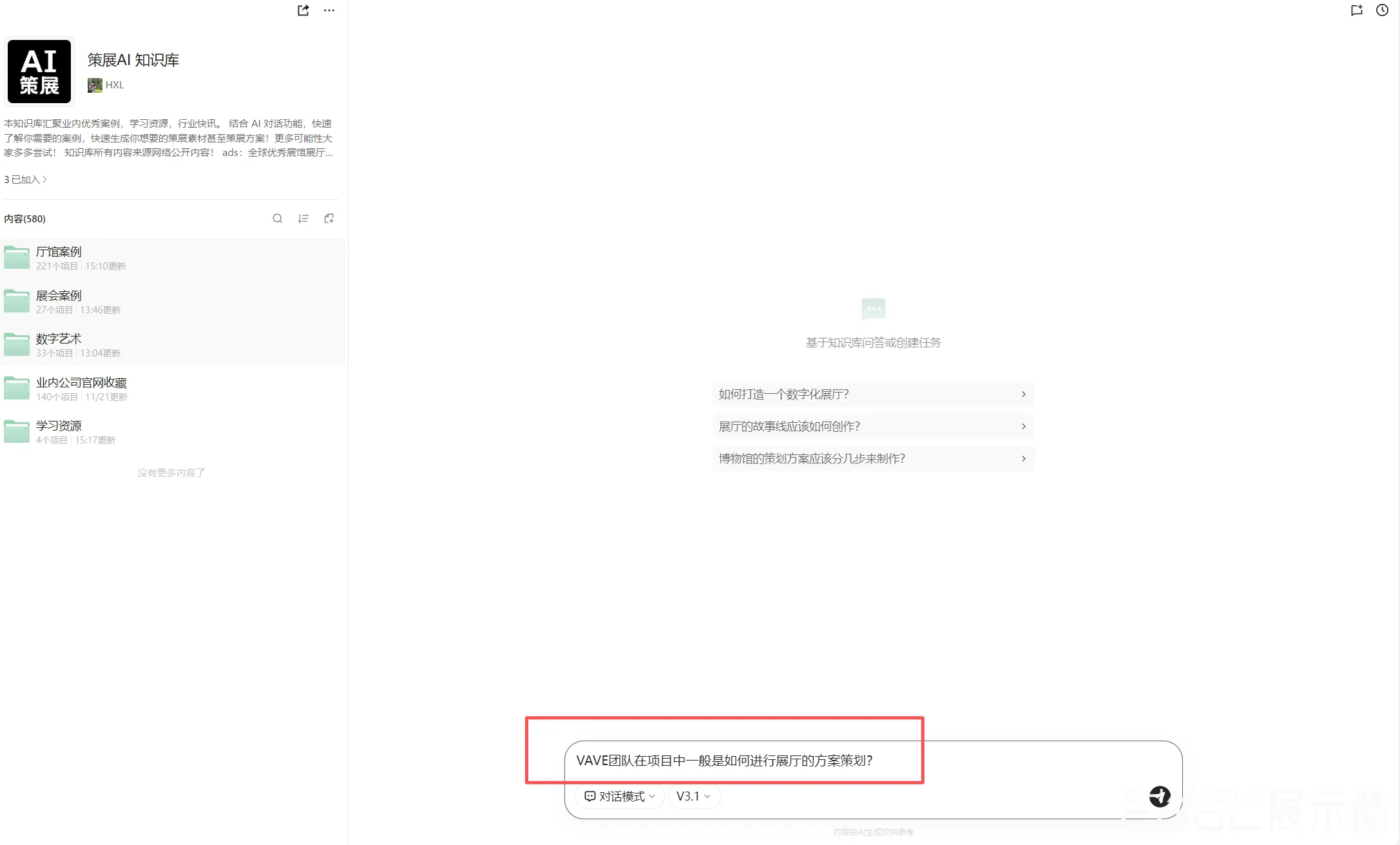Click the HXL author name link
The height and width of the screenshot is (845, 1400).
(114, 85)
